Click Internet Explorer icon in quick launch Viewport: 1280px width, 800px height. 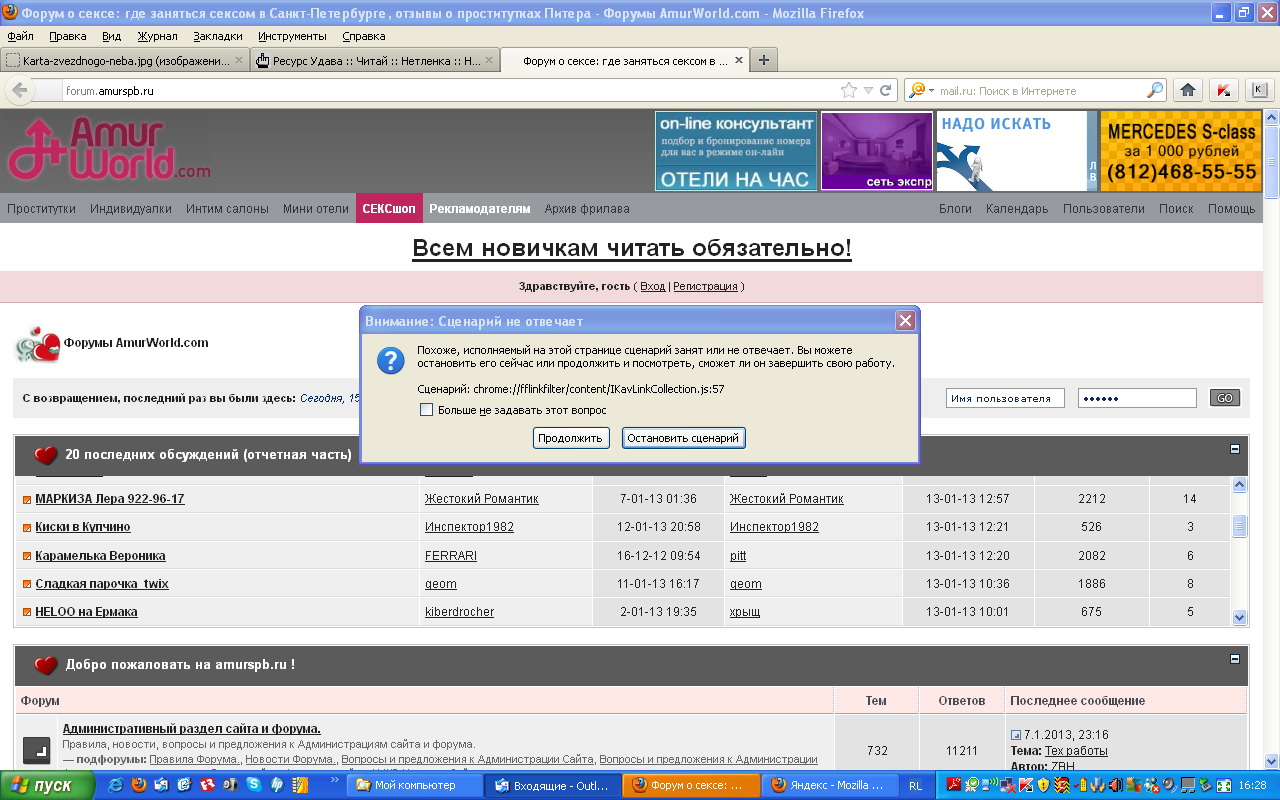pyautogui.click(x=116, y=785)
